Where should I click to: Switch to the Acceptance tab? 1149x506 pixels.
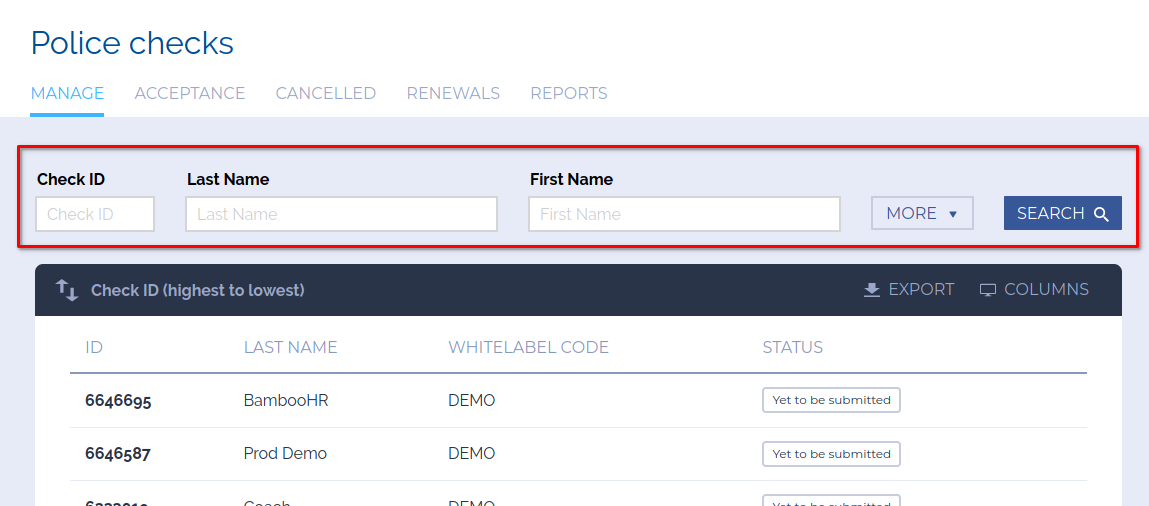[190, 93]
